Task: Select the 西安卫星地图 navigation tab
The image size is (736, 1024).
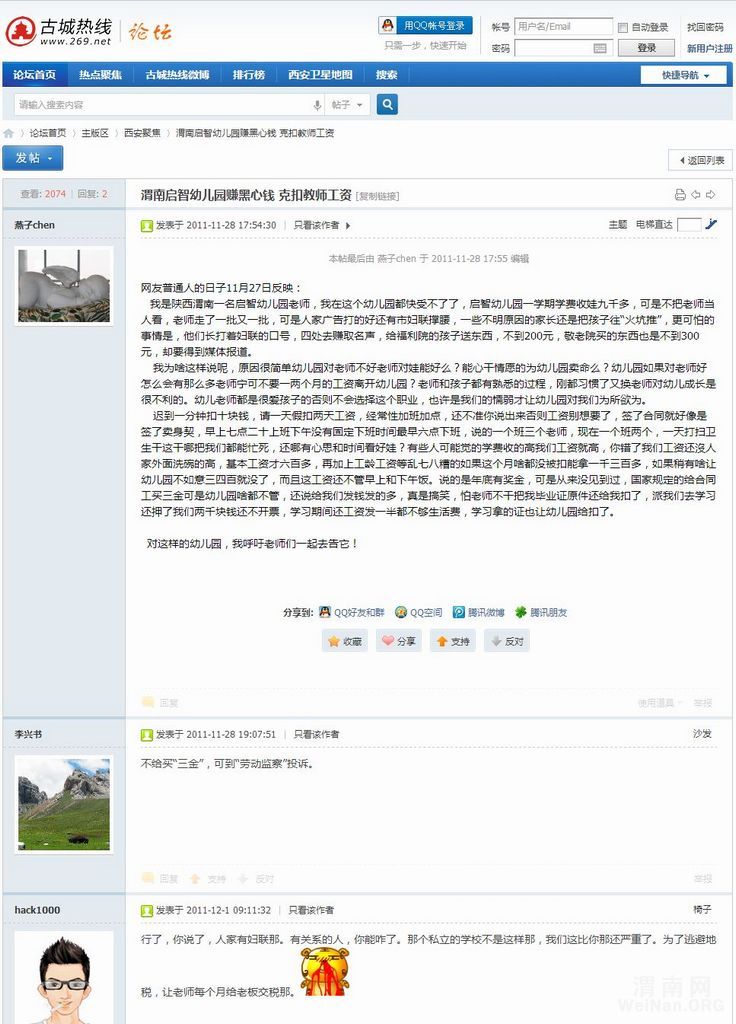Action: 320,75
